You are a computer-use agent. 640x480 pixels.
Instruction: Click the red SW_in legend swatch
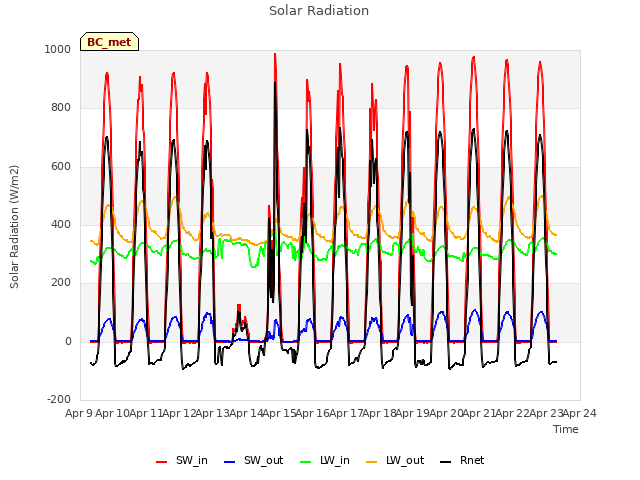(x=161, y=462)
